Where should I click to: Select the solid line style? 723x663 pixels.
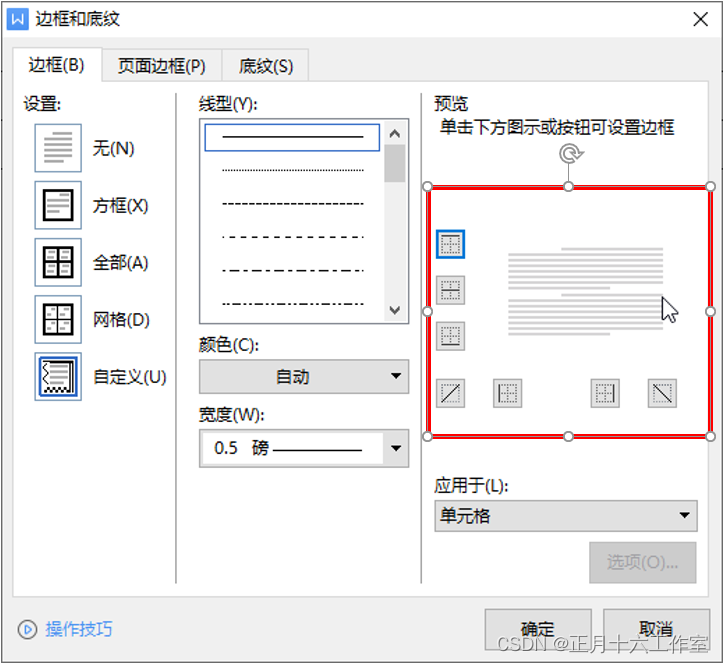292,137
